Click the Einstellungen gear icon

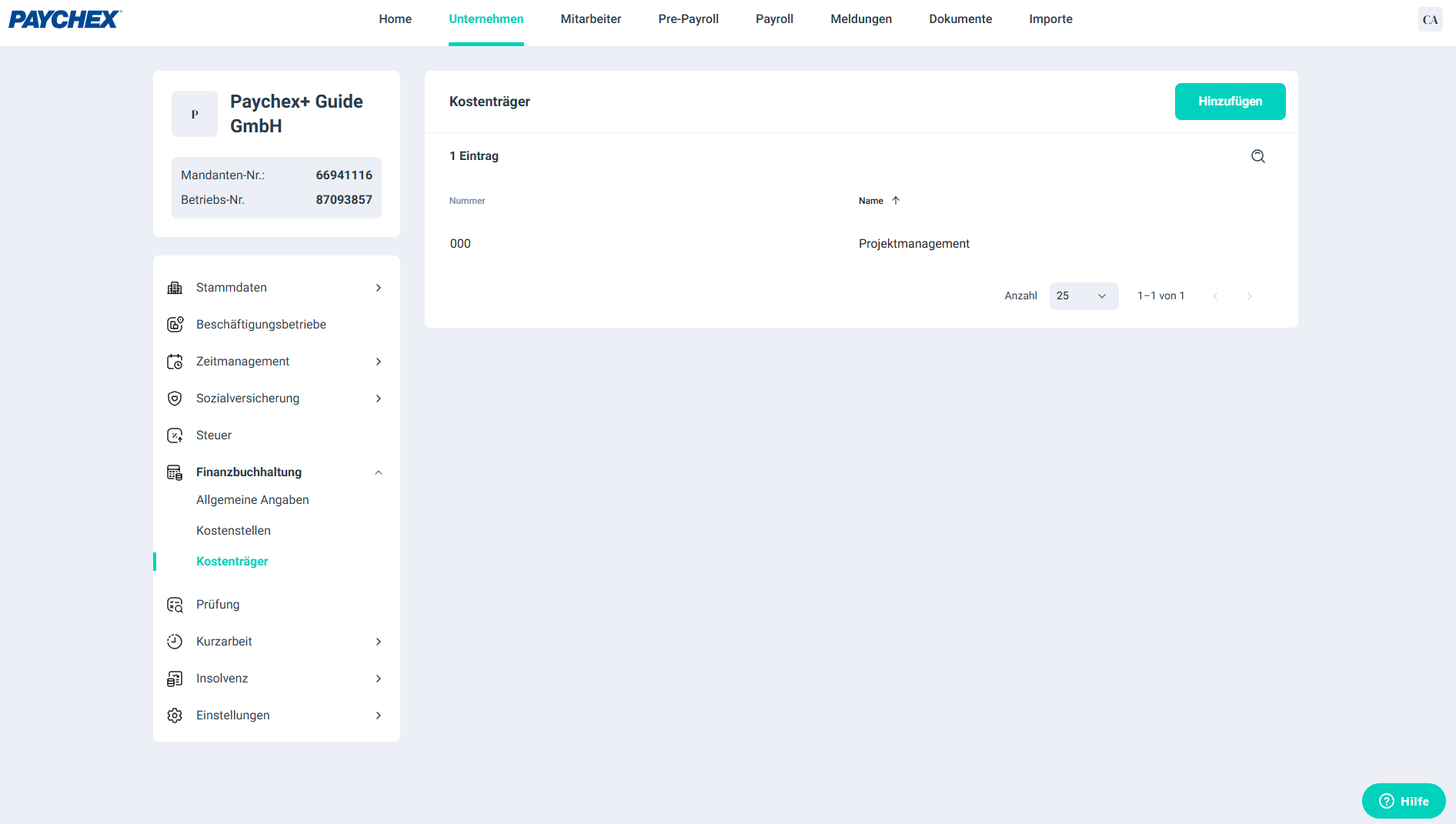175,716
